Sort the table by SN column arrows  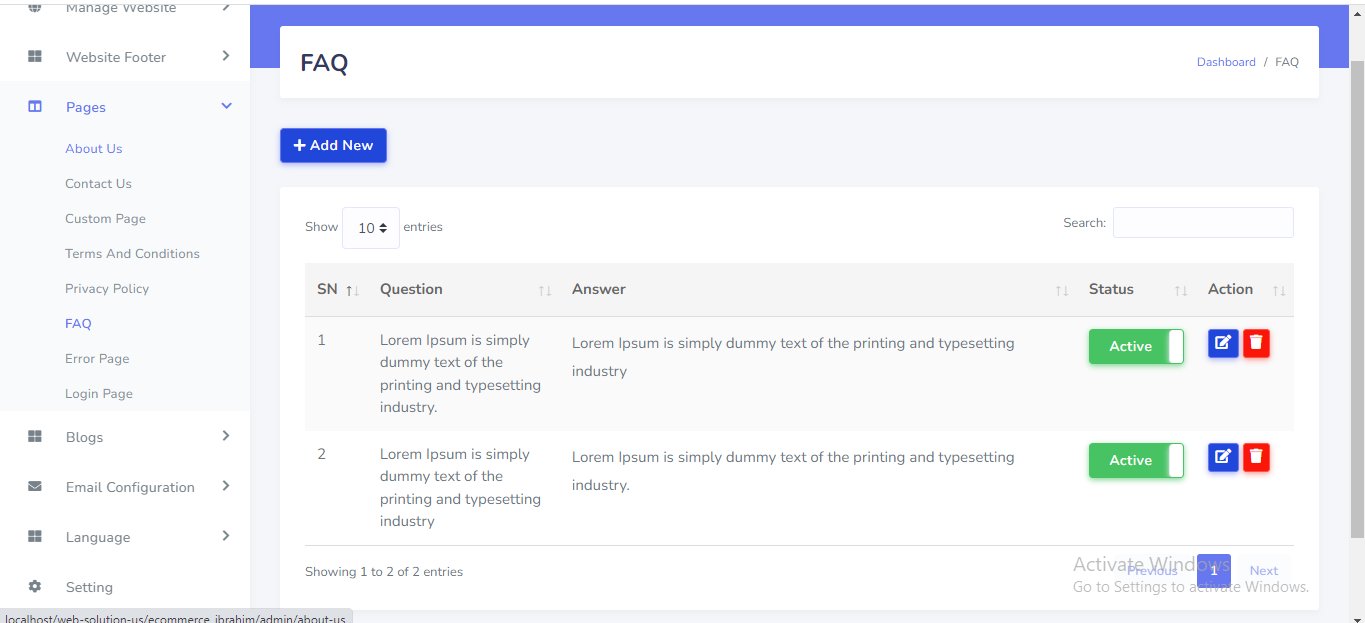[351, 291]
